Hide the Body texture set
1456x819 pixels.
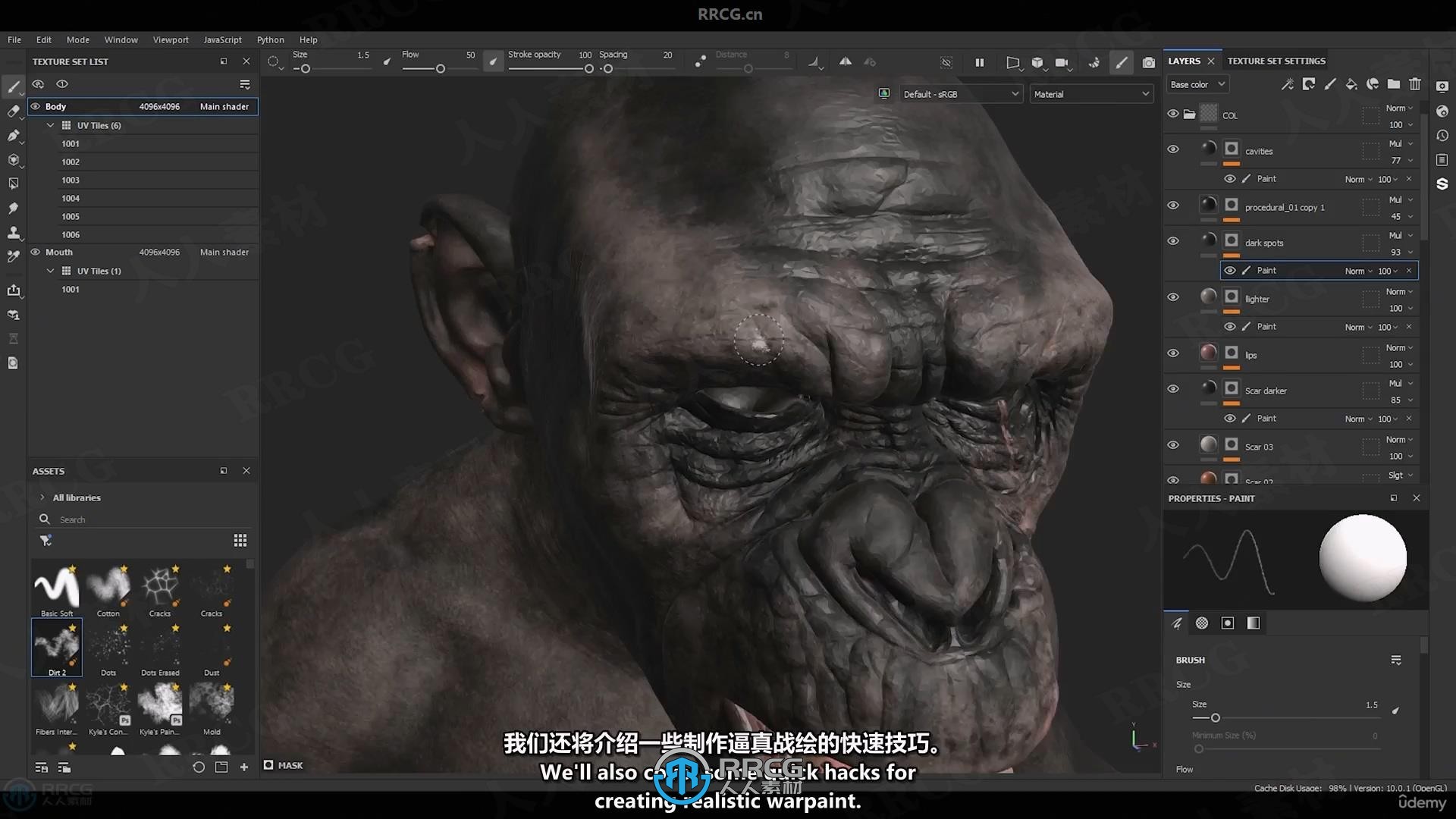36,106
